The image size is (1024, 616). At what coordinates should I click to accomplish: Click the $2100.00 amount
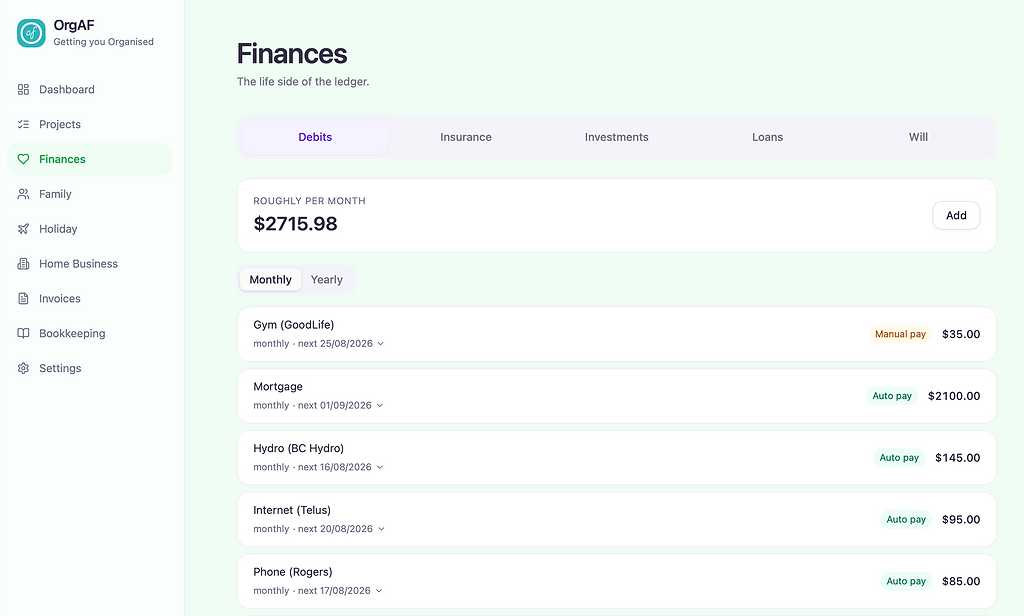(x=954, y=396)
